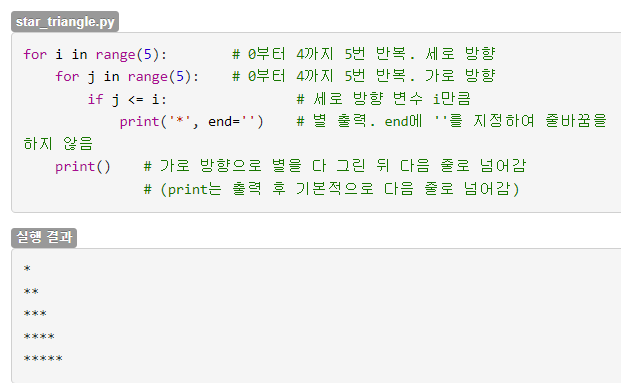Image resolution: width=621 pixels, height=383 pixels.
Task: Click the 실행 결과 label
Action: pyautogui.click(x=44, y=238)
